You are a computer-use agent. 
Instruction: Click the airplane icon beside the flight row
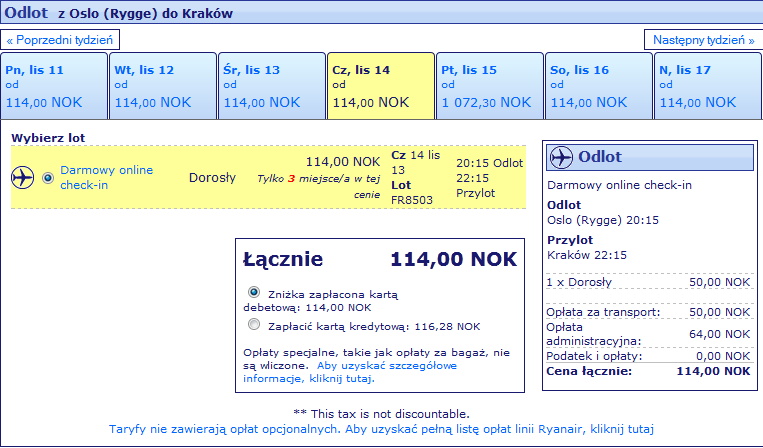(22, 178)
